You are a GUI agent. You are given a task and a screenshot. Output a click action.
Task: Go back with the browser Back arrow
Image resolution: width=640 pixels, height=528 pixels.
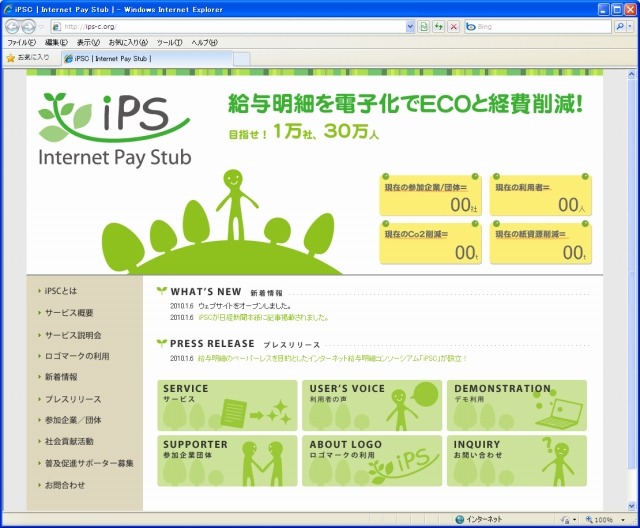pos(12,27)
